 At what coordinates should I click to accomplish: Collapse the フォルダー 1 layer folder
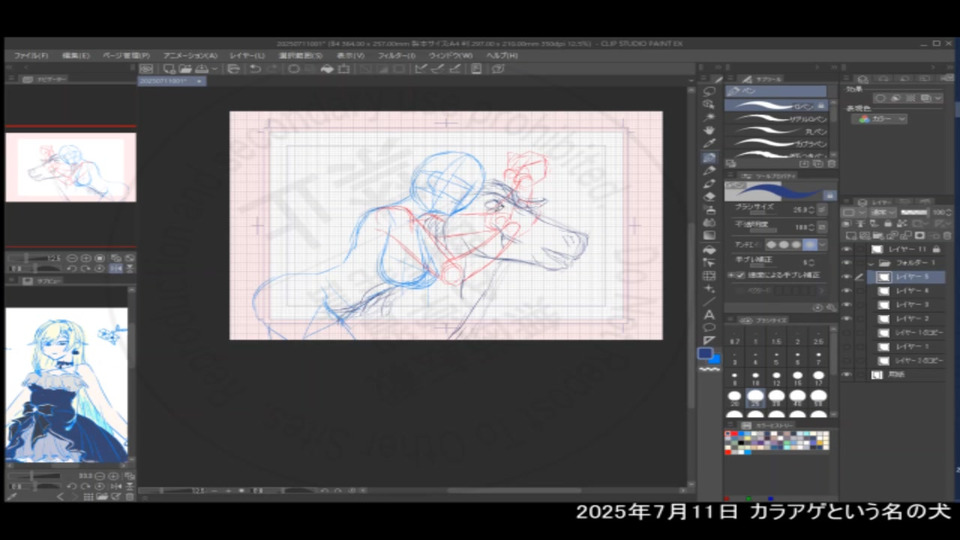[x=870, y=263]
